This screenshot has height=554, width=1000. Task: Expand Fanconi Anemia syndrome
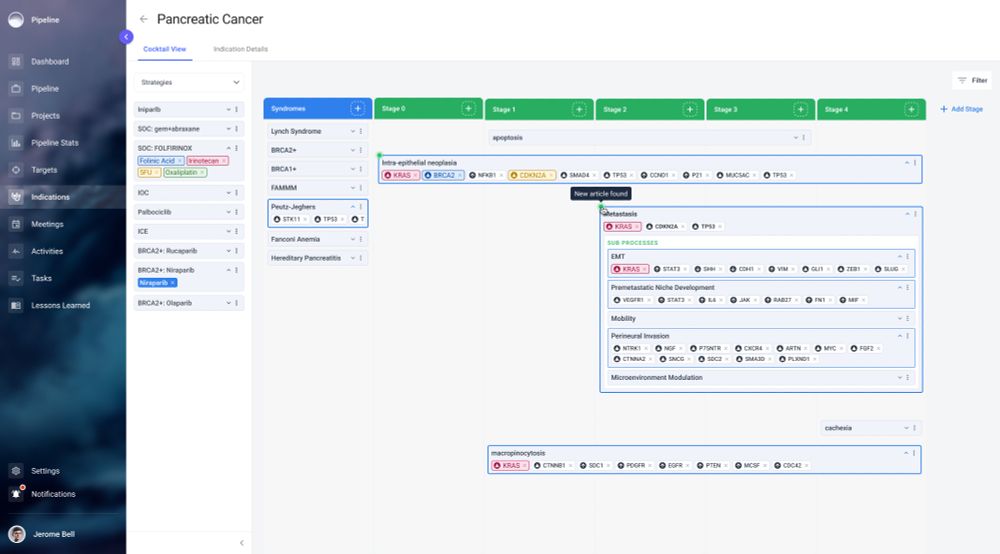[x=352, y=239]
